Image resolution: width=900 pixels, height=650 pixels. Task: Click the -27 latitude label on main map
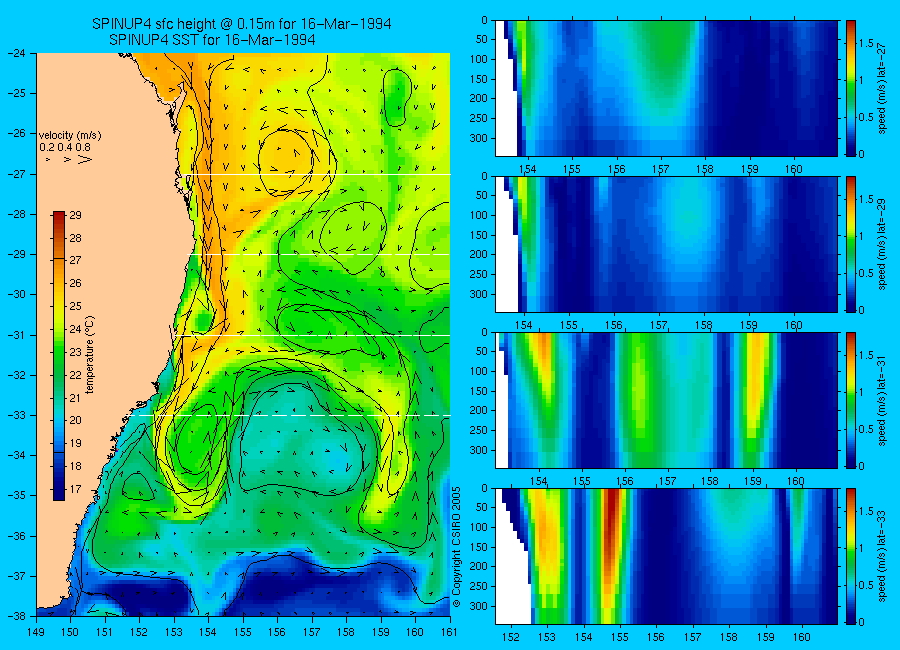point(17,174)
